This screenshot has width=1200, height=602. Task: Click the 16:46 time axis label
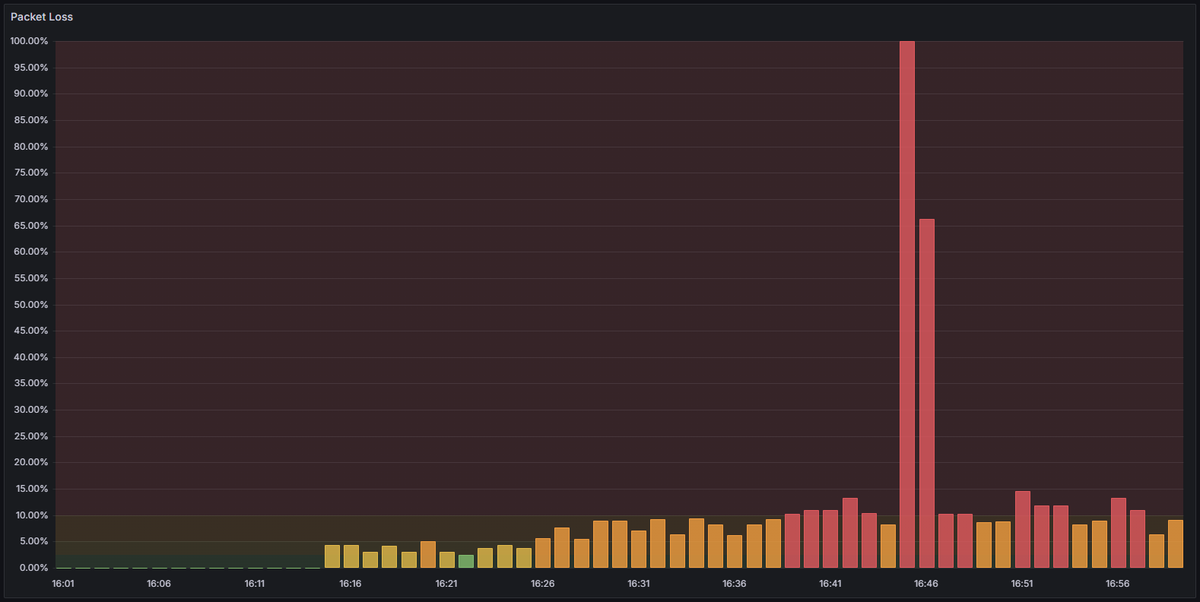click(x=926, y=583)
